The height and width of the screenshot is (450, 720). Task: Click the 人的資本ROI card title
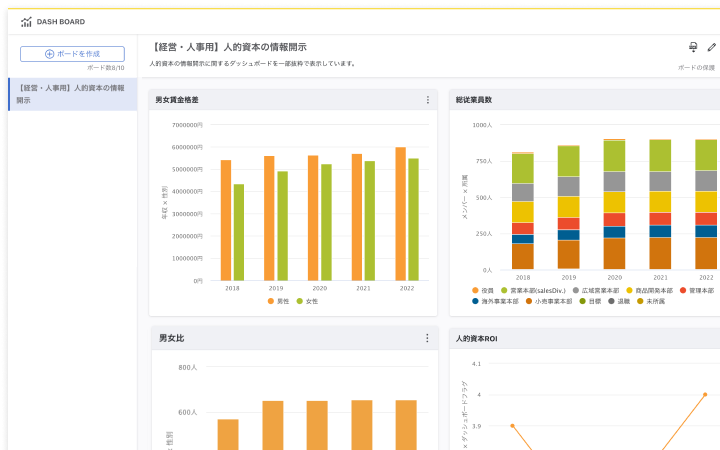tap(476, 338)
